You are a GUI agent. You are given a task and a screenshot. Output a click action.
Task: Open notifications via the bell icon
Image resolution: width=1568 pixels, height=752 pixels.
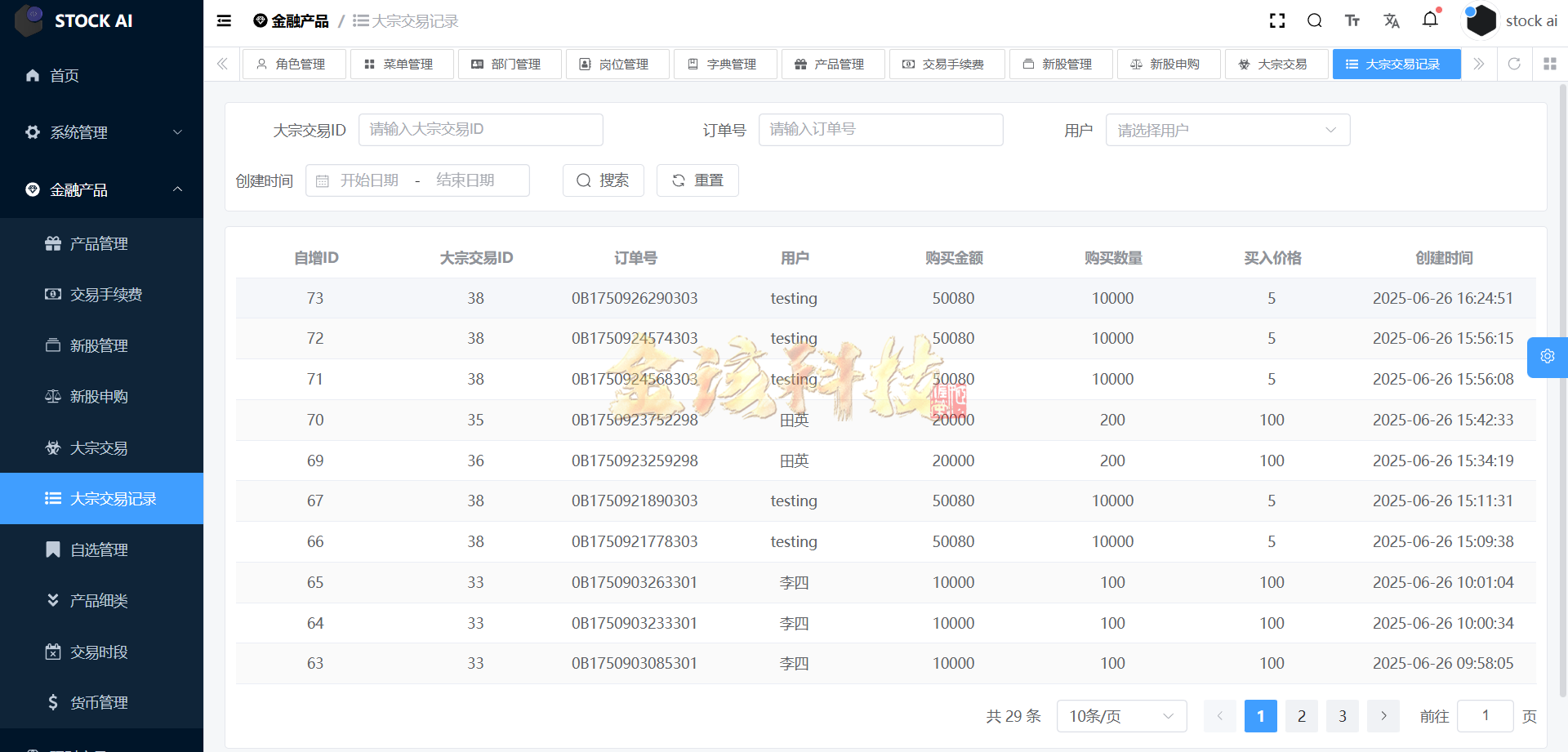(1430, 20)
